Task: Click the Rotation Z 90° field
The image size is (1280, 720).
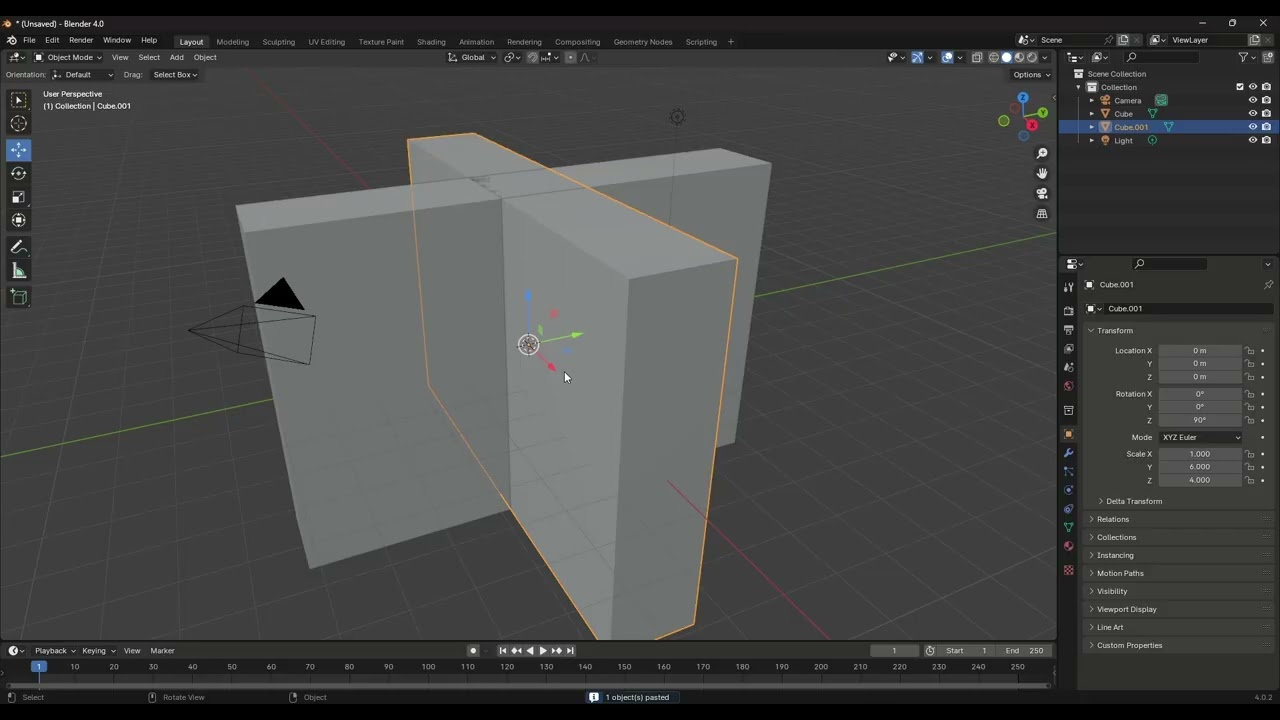Action: point(1199,420)
